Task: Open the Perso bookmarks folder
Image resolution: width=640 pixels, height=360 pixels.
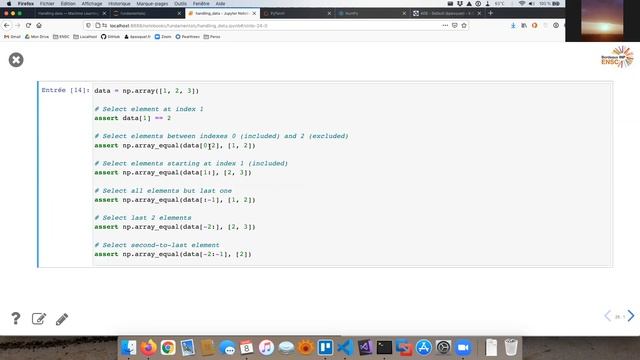Action: (212, 37)
